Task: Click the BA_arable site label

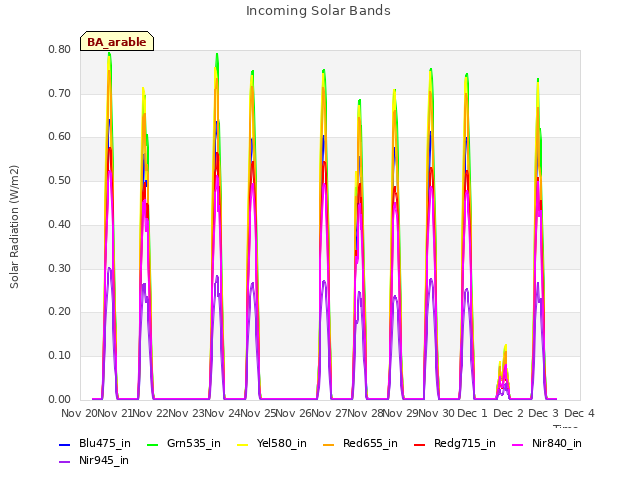Action: 117,42
